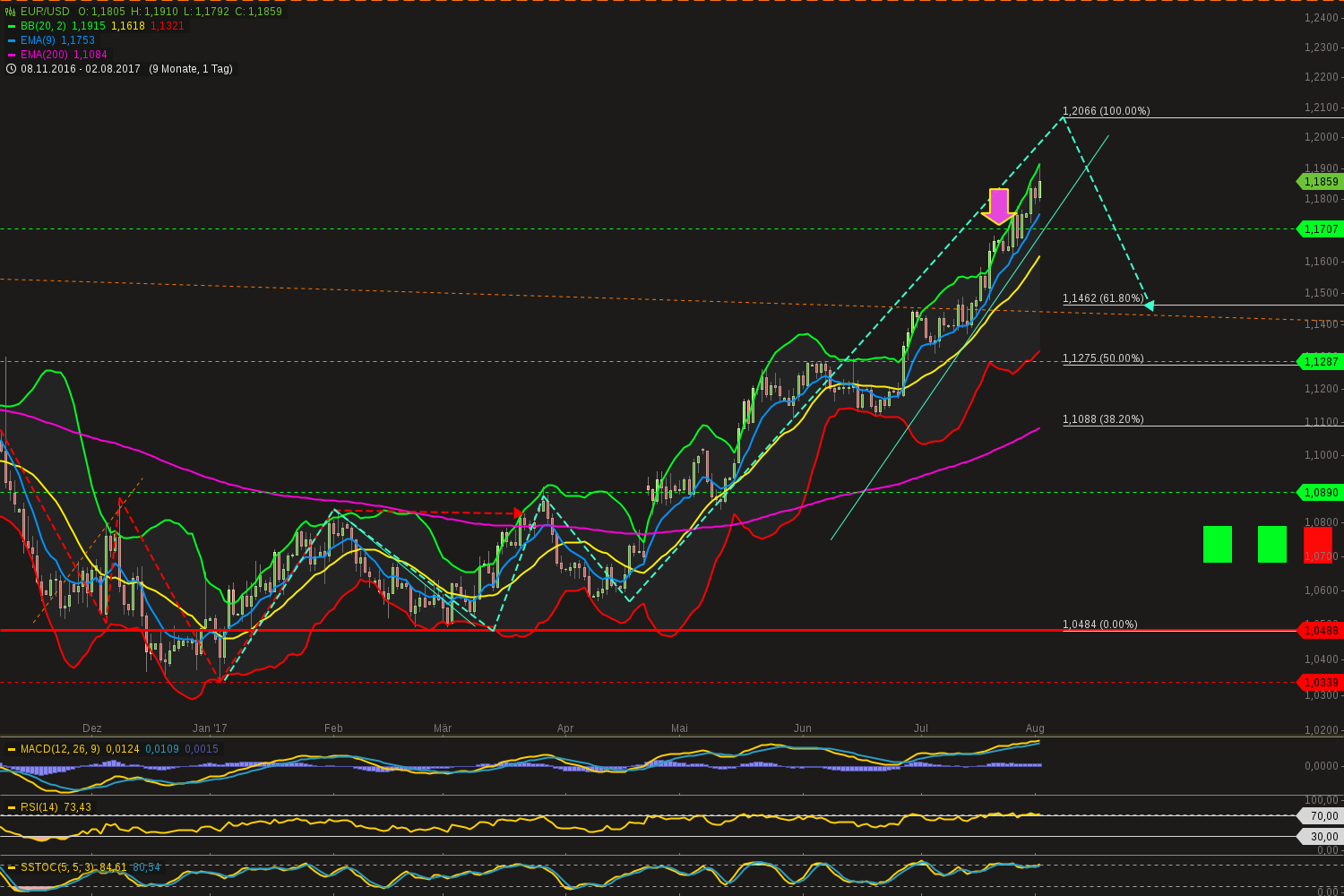
Task: Click the Jul label on the time axis
Action: point(920,728)
